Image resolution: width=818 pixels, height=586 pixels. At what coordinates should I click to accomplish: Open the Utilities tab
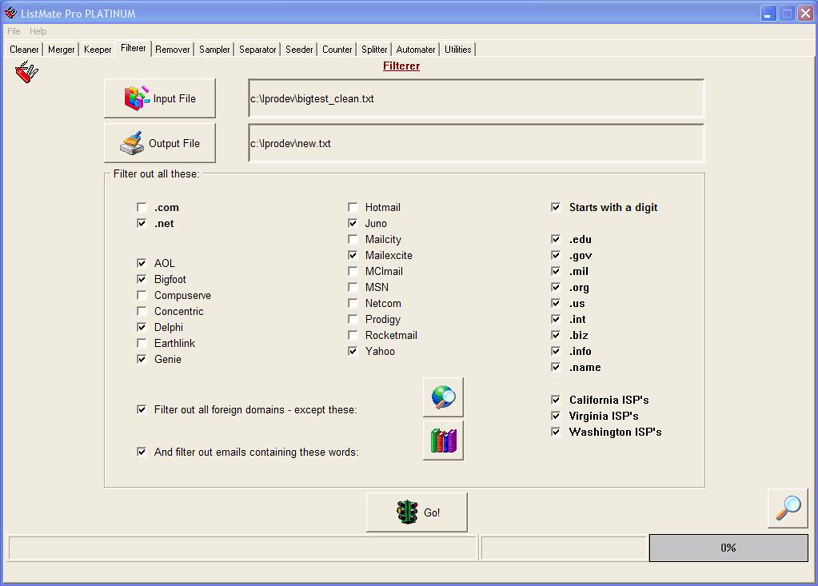point(457,49)
